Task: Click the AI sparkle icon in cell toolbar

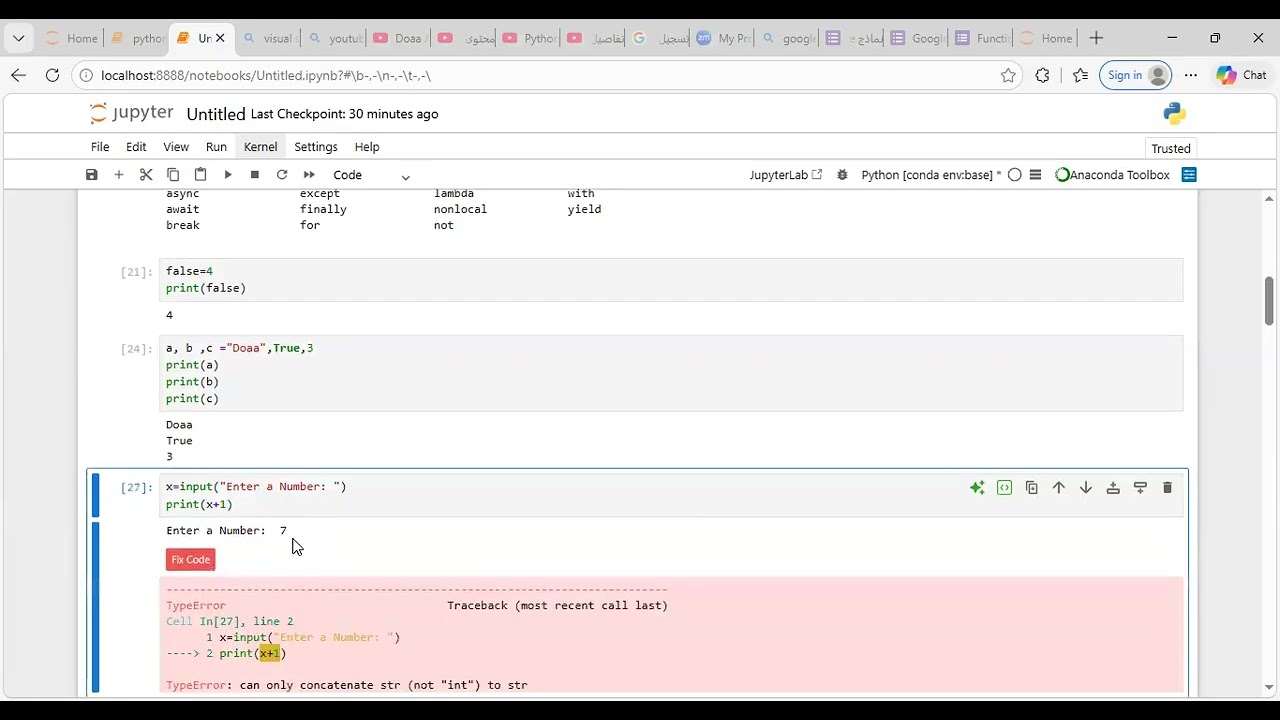Action: (977, 488)
